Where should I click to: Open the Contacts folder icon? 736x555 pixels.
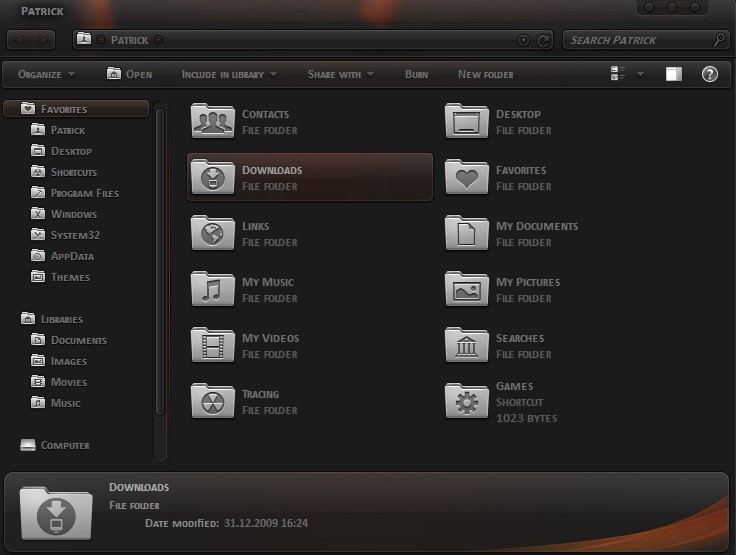coord(213,121)
